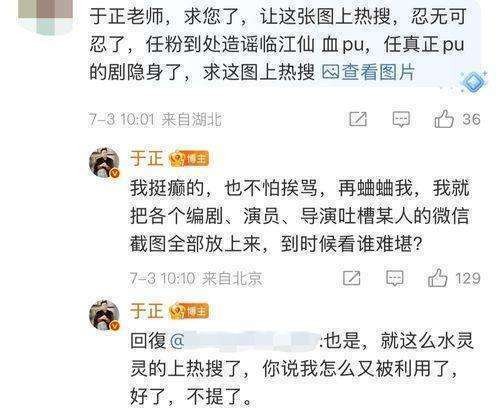Click the 博主 badge on first reply

189,159
